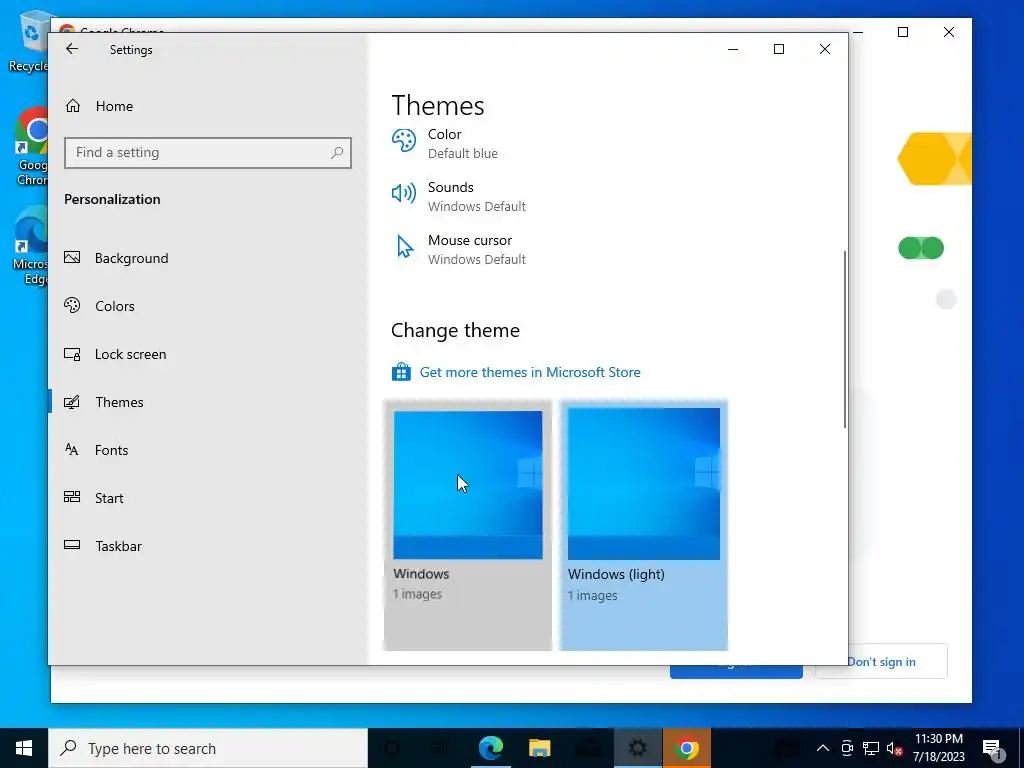Click the search magnifier in Find a setting

point(337,153)
